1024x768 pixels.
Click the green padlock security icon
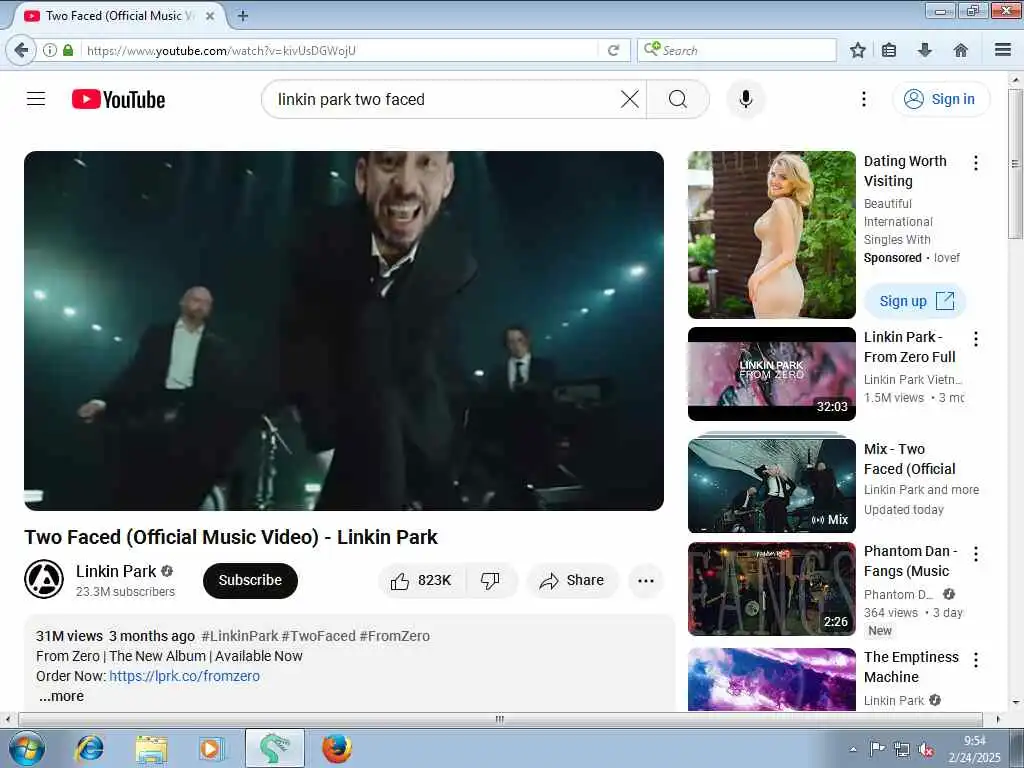tap(68, 50)
